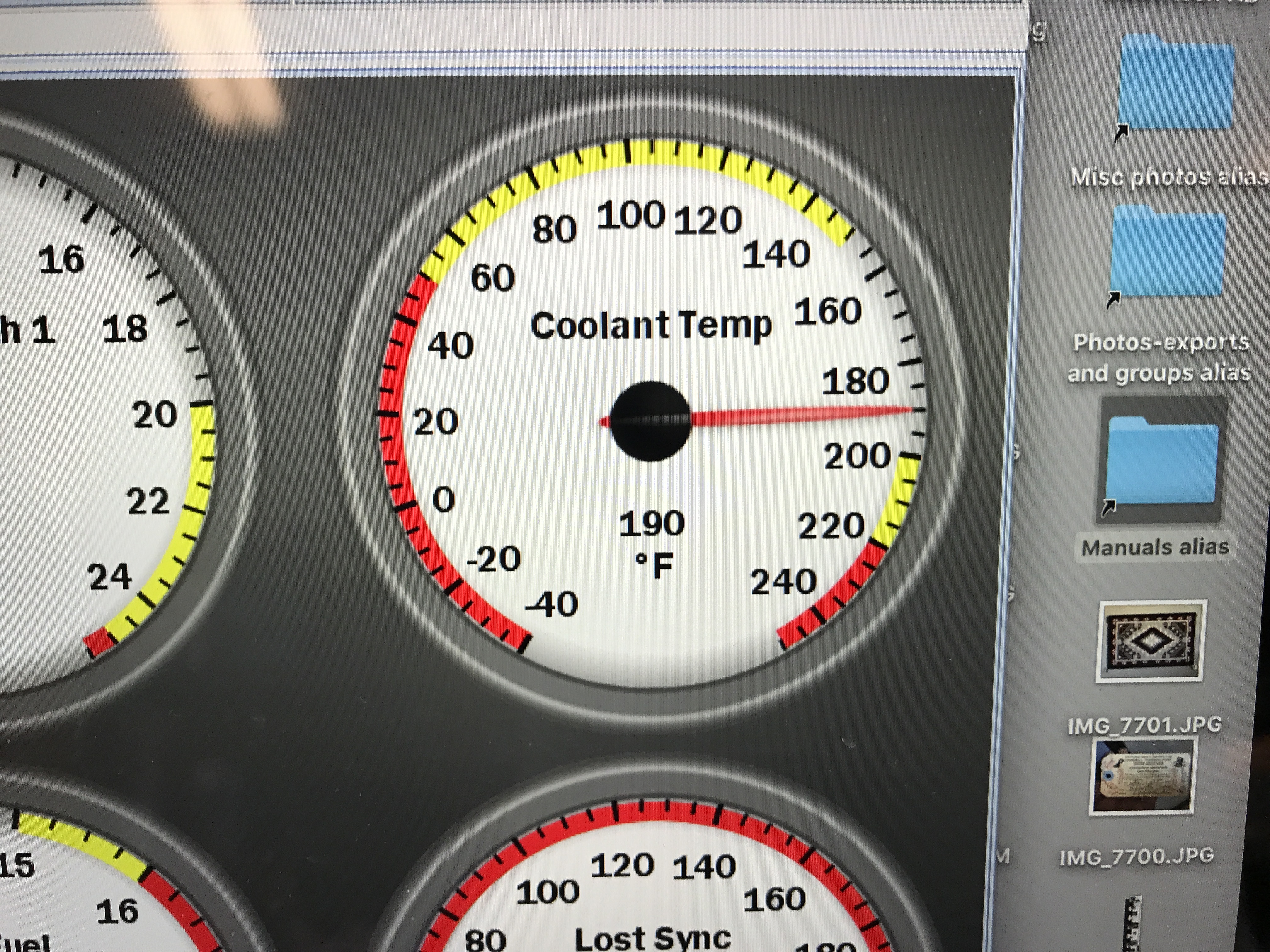Viewport: 1270px width, 952px height.
Task: Click the Photos-exports and groups alias label
Action: (x=1160, y=357)
